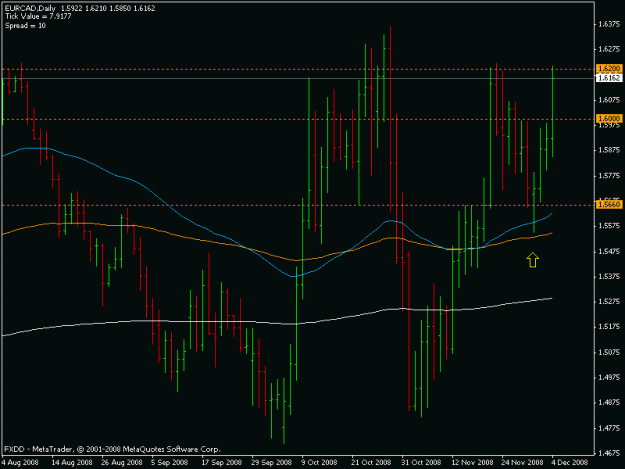Click the "4 Aug 2008" date label
625x469 pixels.
[x=20, y=462]
